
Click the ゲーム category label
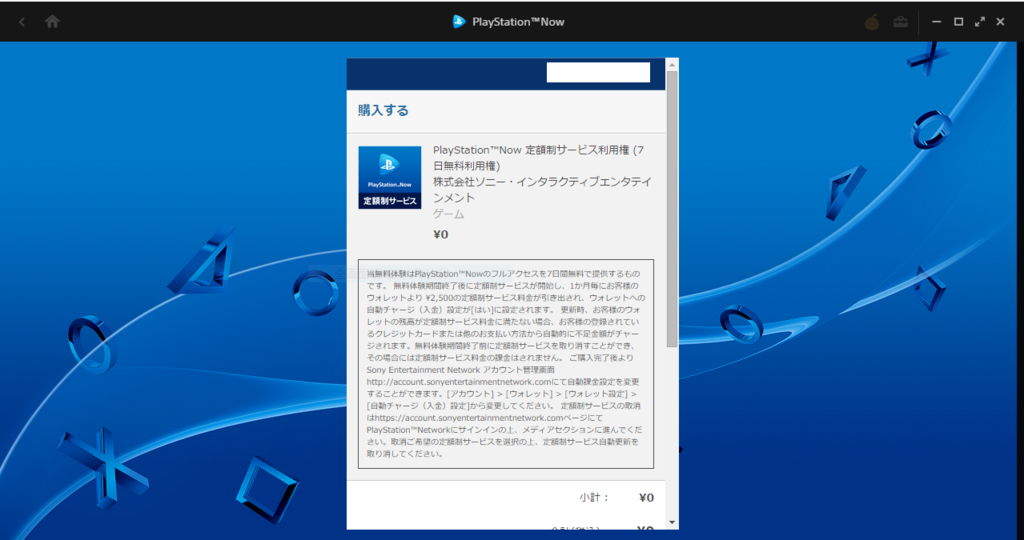449,214
